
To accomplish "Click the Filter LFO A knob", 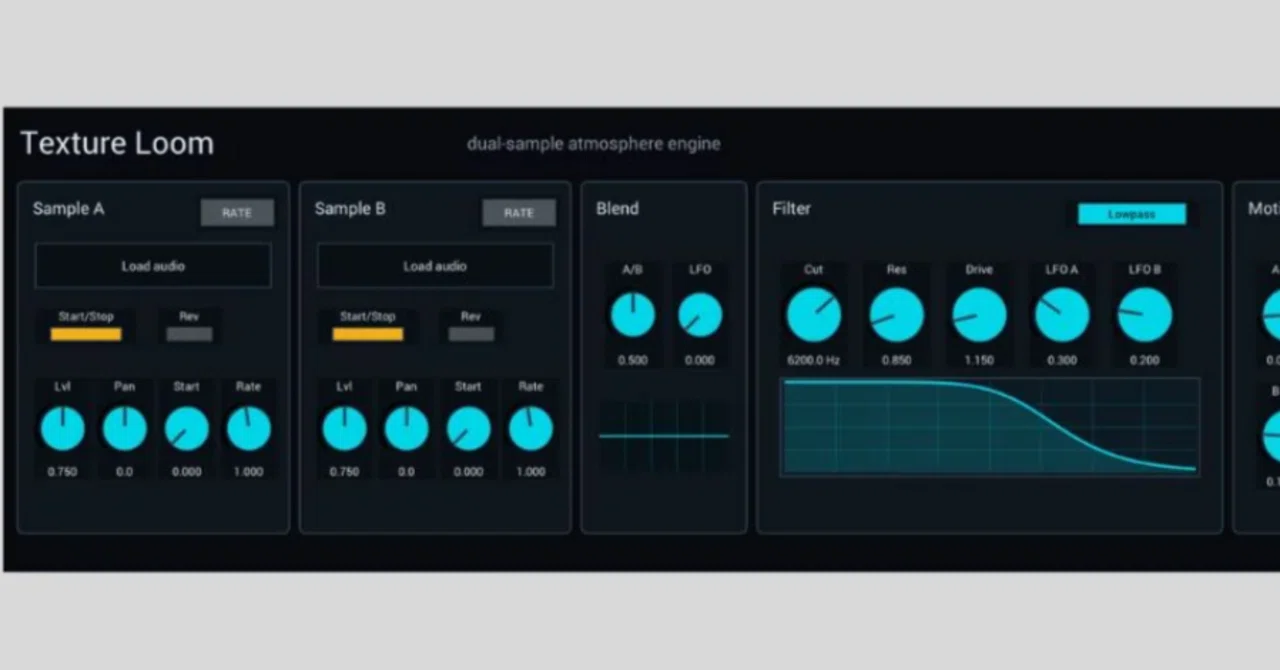I will click(x=1062, y=315).
